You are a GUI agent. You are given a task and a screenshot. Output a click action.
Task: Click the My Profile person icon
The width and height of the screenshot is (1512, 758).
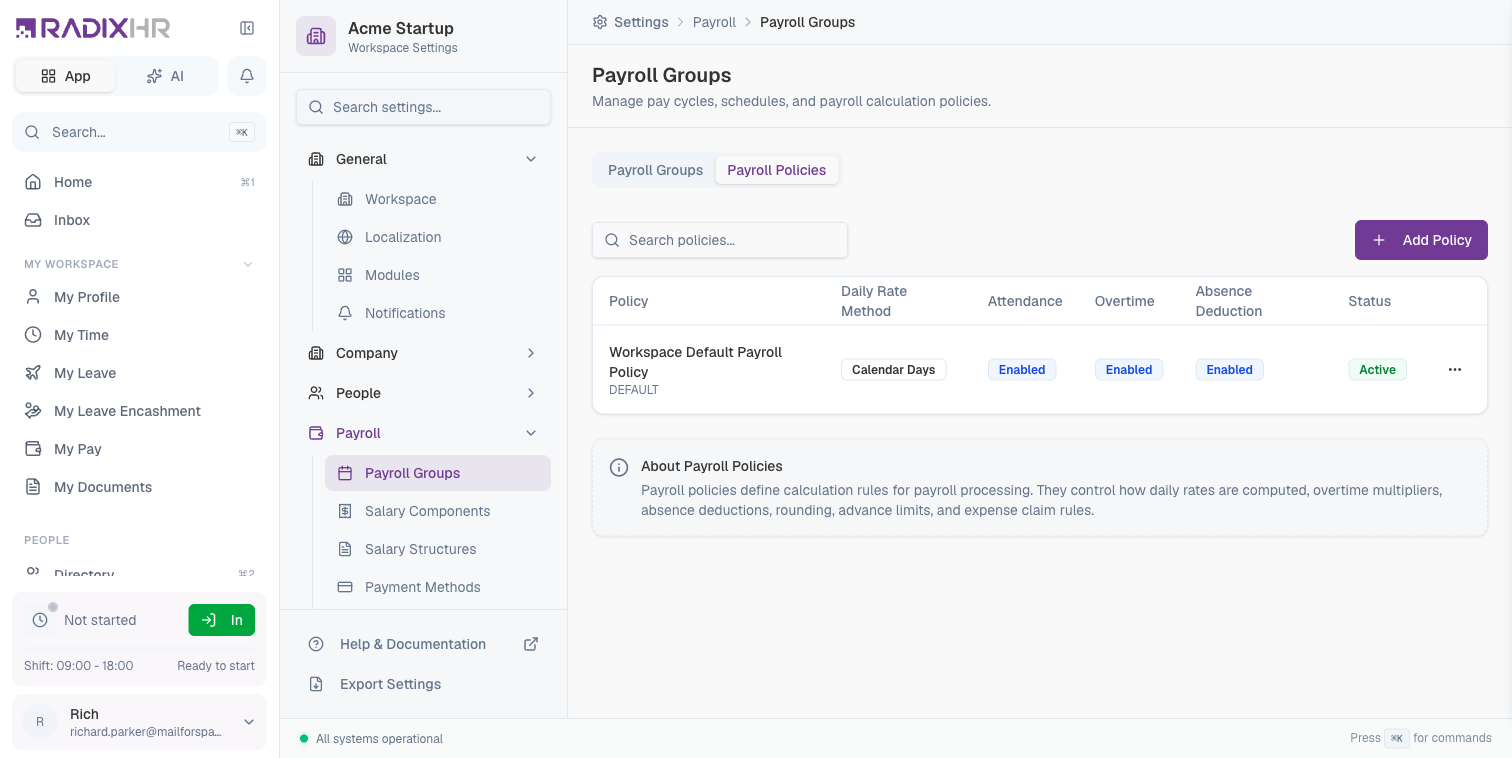pyautogui.click(x=33, y=297)
